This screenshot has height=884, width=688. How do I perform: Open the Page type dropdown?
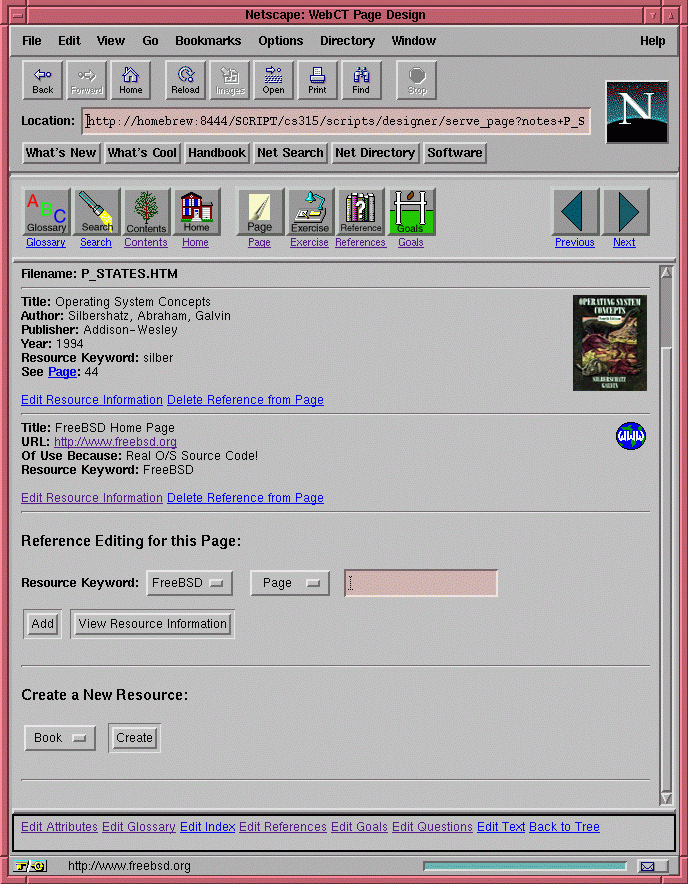coord(289,583)
